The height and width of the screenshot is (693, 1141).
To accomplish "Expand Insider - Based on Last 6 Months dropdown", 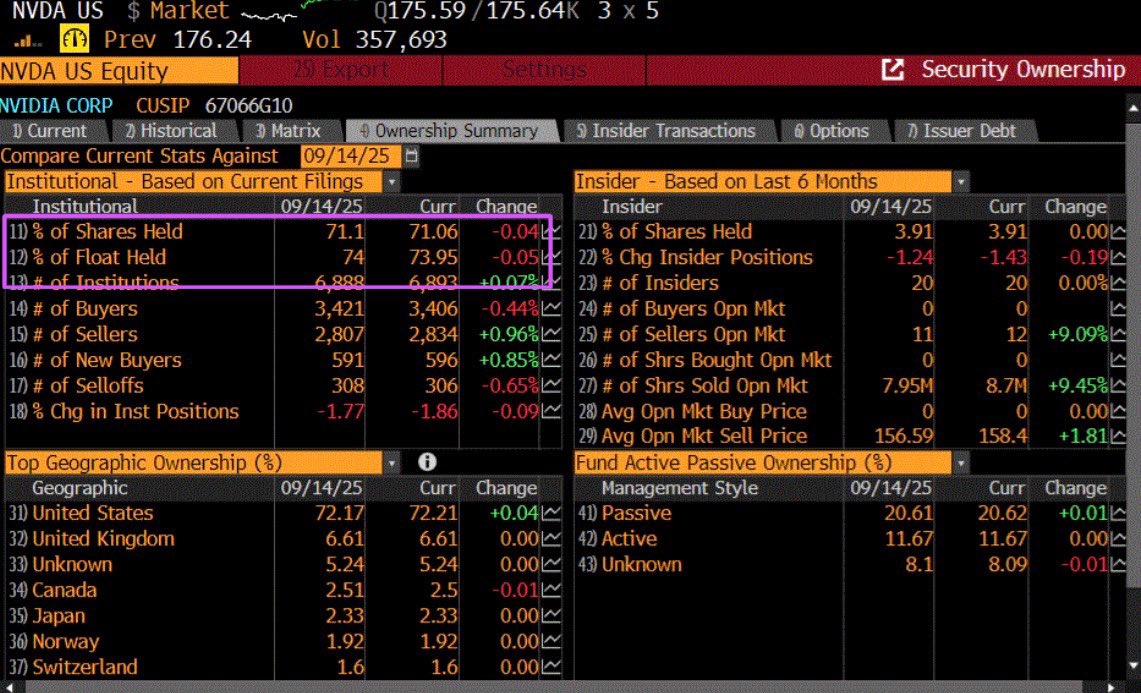I will (x=961, y=182).
